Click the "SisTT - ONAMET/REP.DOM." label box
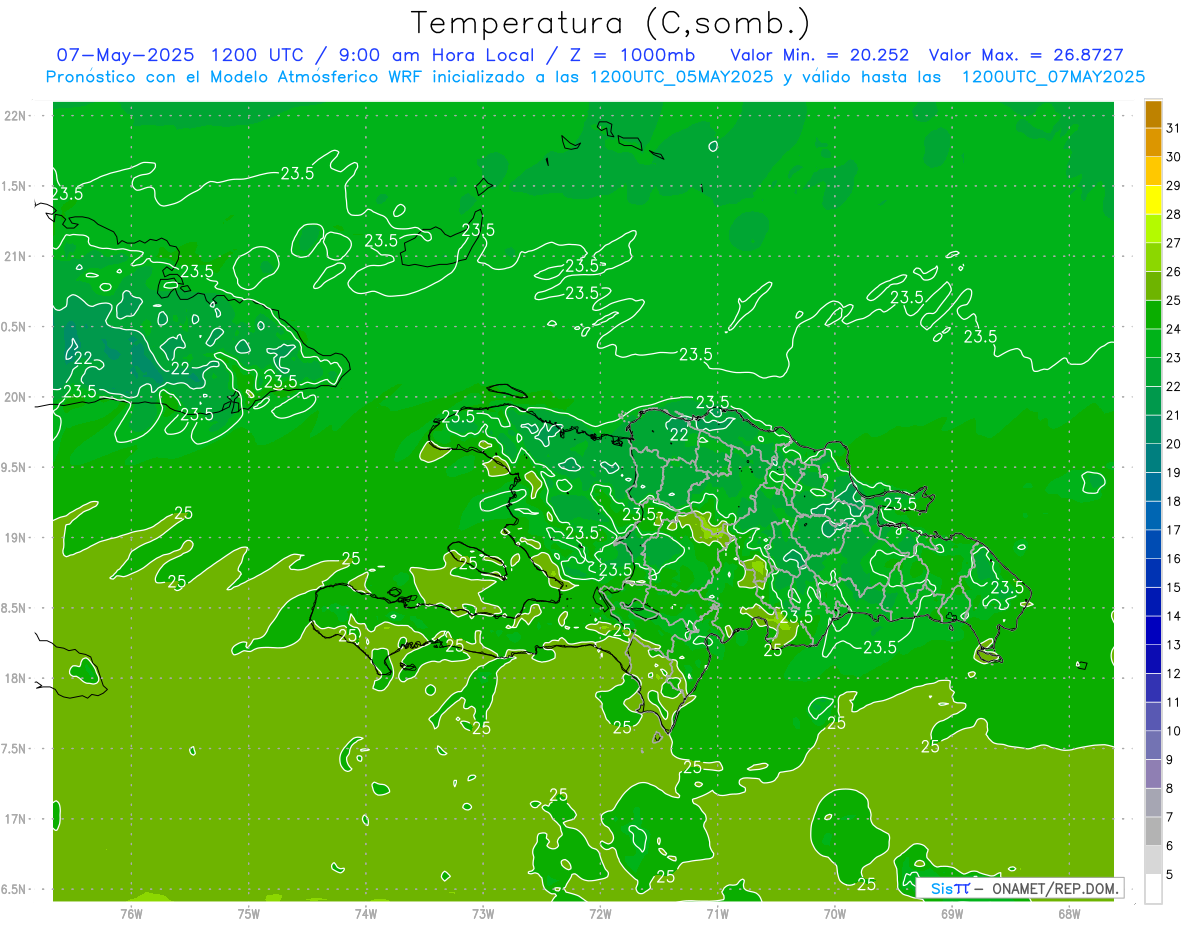 pos(1020,888)
